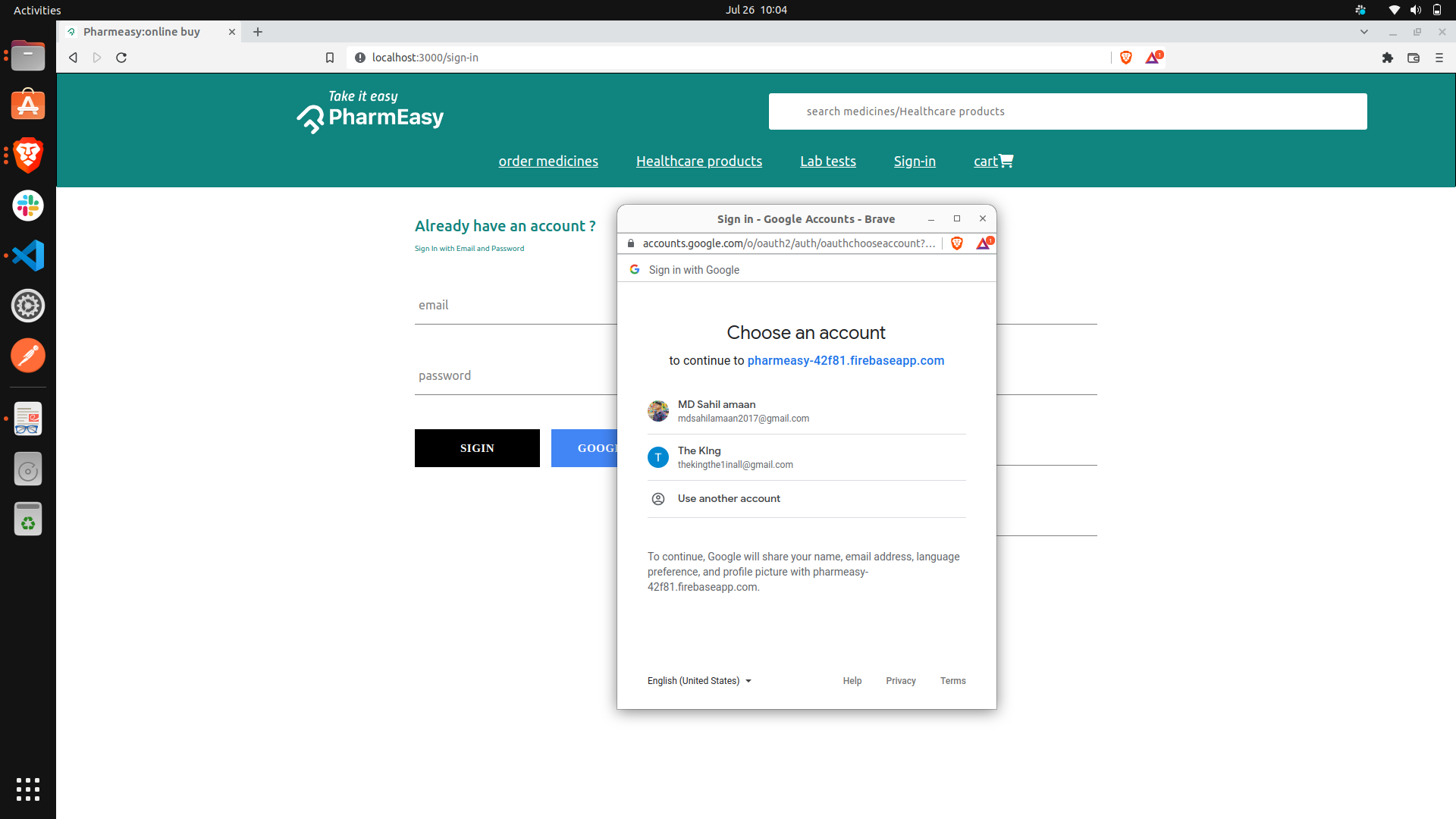Click the Google G icon in the popup
Viewport: 1456px width, 819px height.
(634, 269)
